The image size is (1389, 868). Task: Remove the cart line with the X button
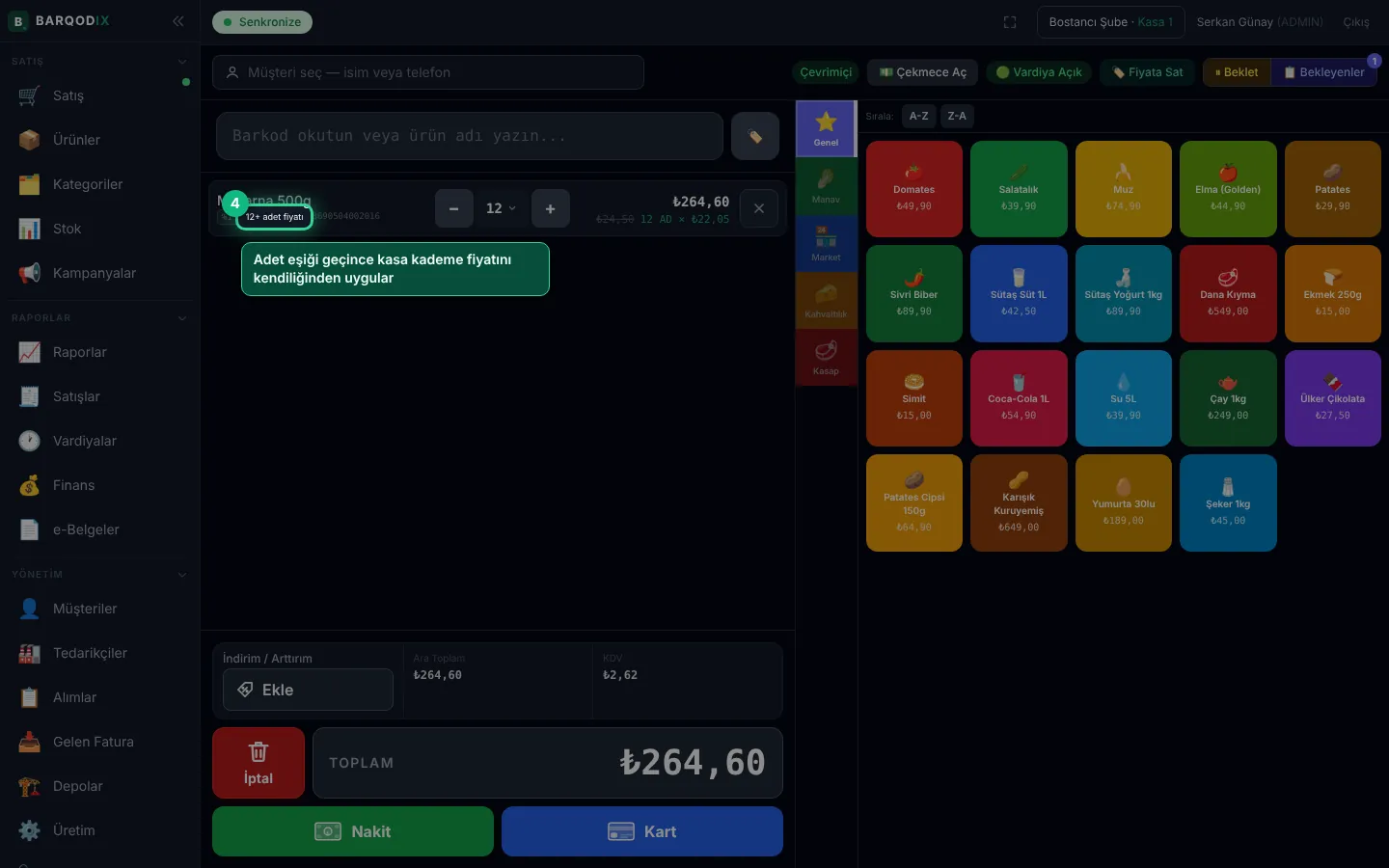tap(759, 208)
